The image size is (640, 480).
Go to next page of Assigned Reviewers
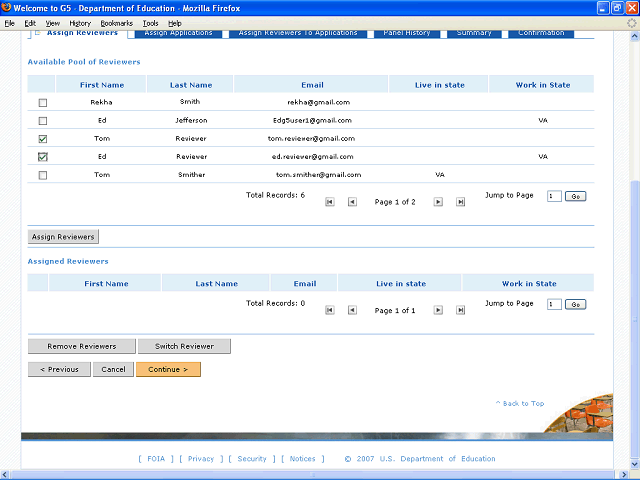click(x=438, y=310)
